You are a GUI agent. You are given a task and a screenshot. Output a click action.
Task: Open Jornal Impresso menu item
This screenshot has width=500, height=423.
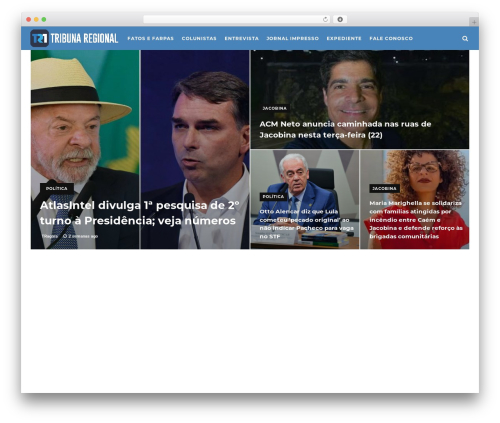pos(292,38)
